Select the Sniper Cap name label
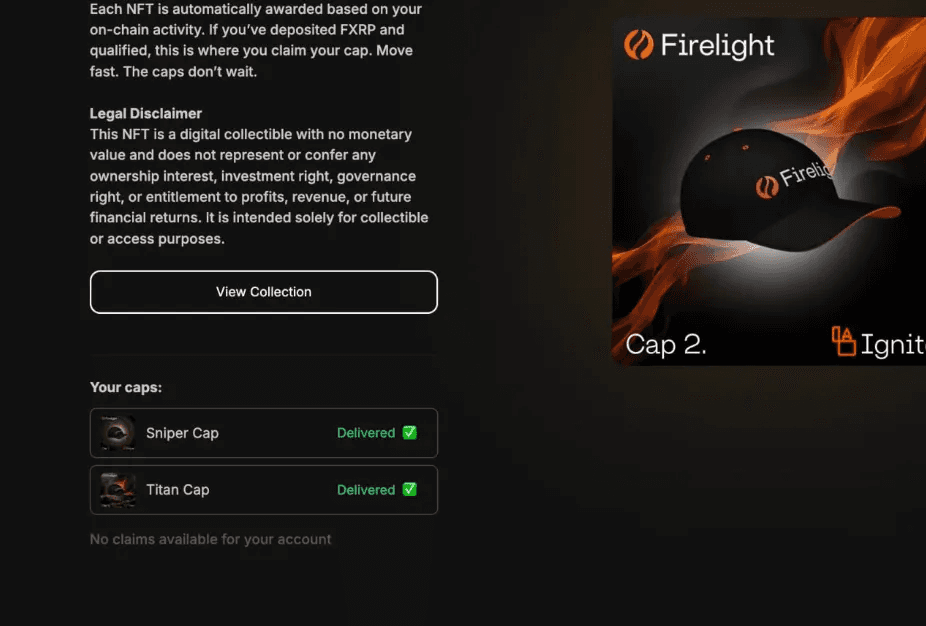This screenshot has height=626, width=926. (182, 433)
